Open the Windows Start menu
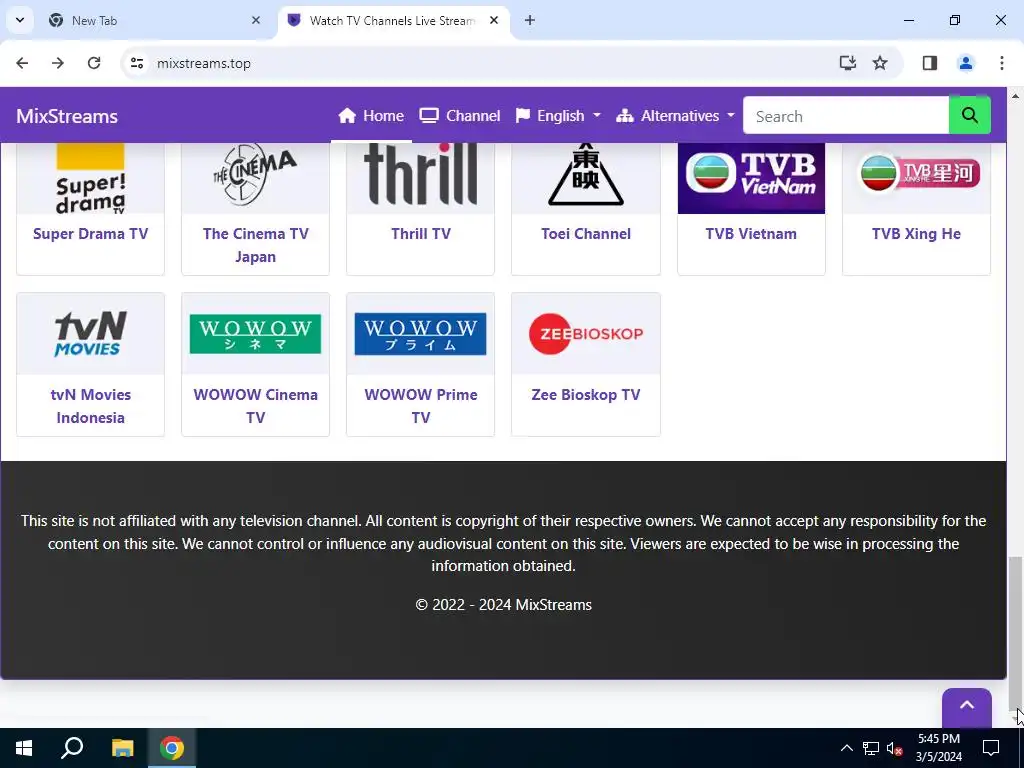 click(x=24, y=748)
